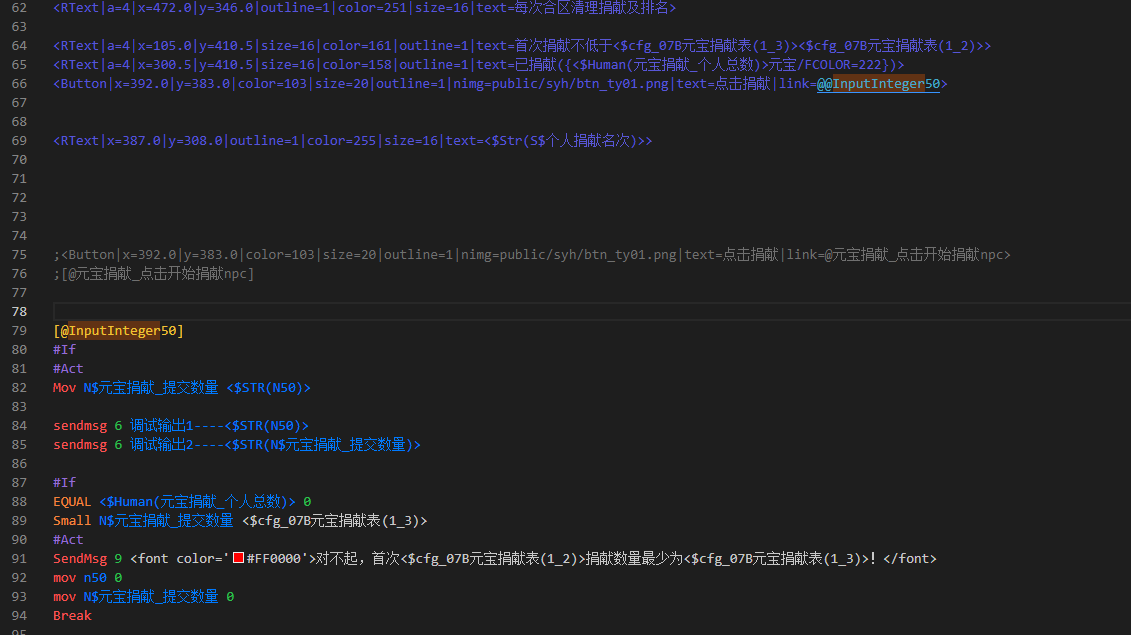Click 'Small' keyword on line 89
The height and width of the screenshot is (635, 1131).
[x=72, y=520]
